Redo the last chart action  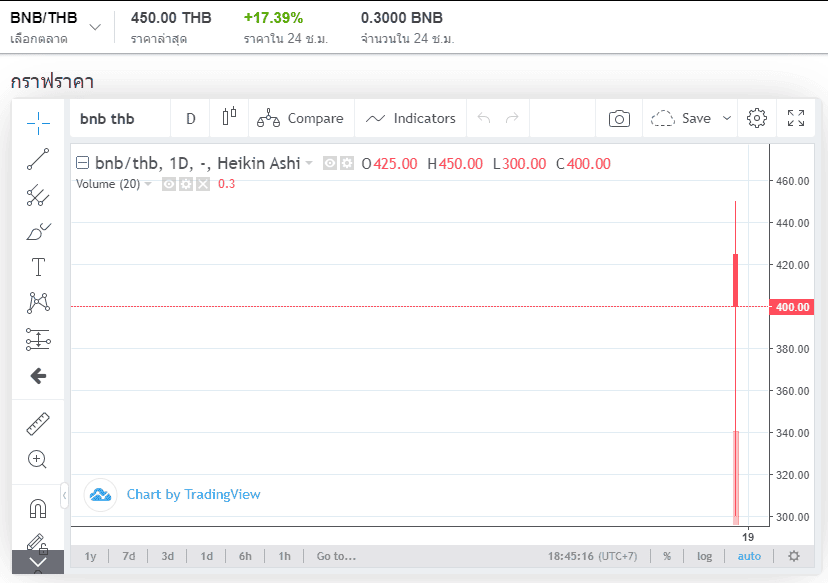coord(512,118)
